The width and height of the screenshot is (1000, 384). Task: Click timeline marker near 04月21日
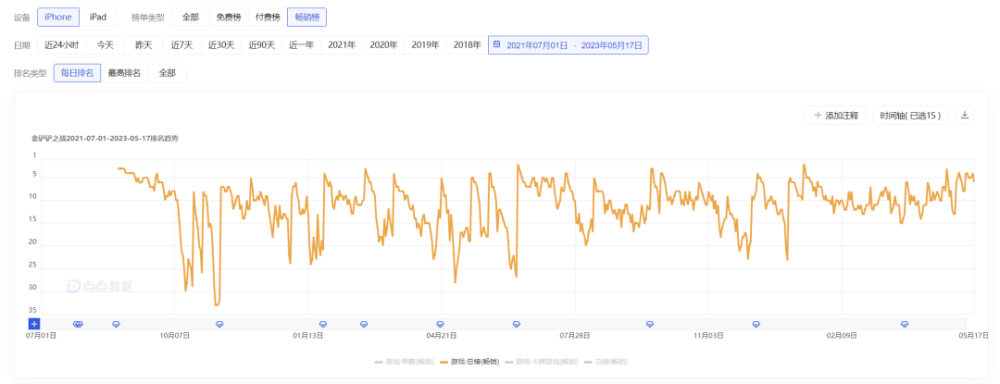(x=440, y=324)
